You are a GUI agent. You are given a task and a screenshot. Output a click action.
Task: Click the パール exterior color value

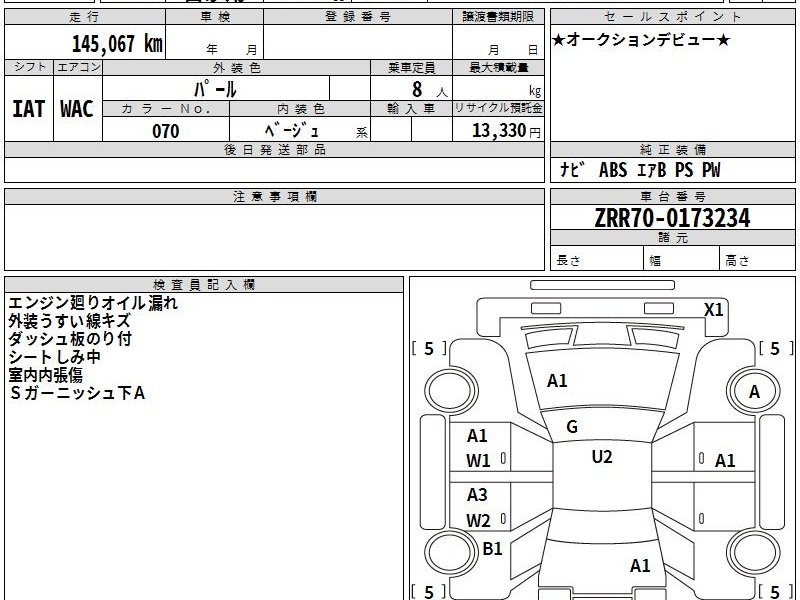[215, 89]
